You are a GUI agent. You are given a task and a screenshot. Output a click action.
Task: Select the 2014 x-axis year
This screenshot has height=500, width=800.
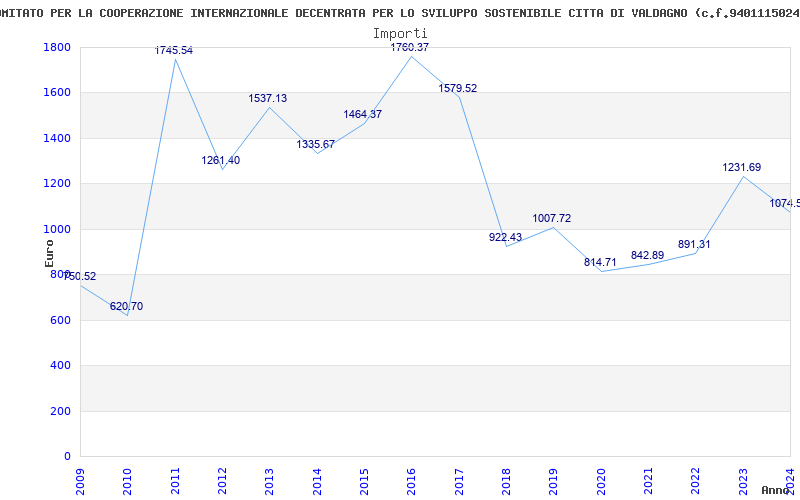(317, 481)
